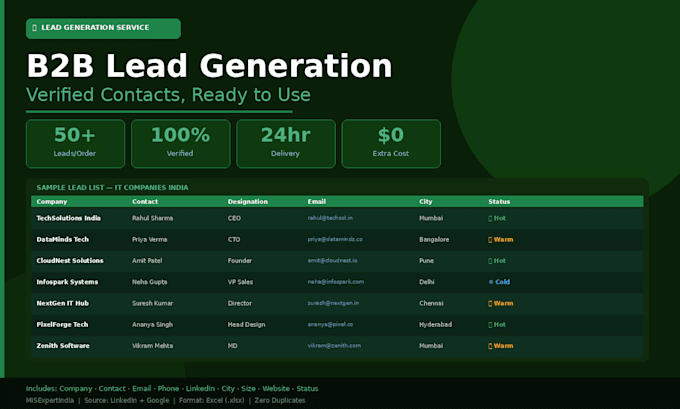Open the rahul@techsol.in email address
The width and height of the screenshot is (680, 409).
coord(330,218)
